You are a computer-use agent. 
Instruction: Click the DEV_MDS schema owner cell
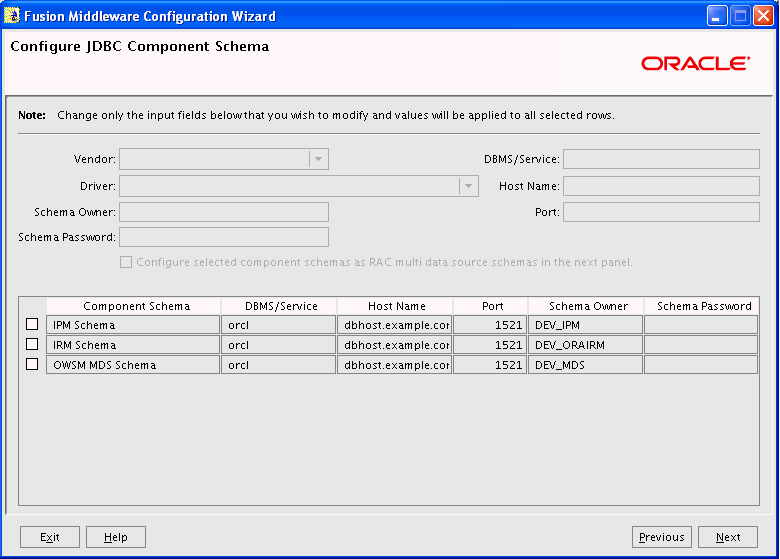(x=585, y=365)
